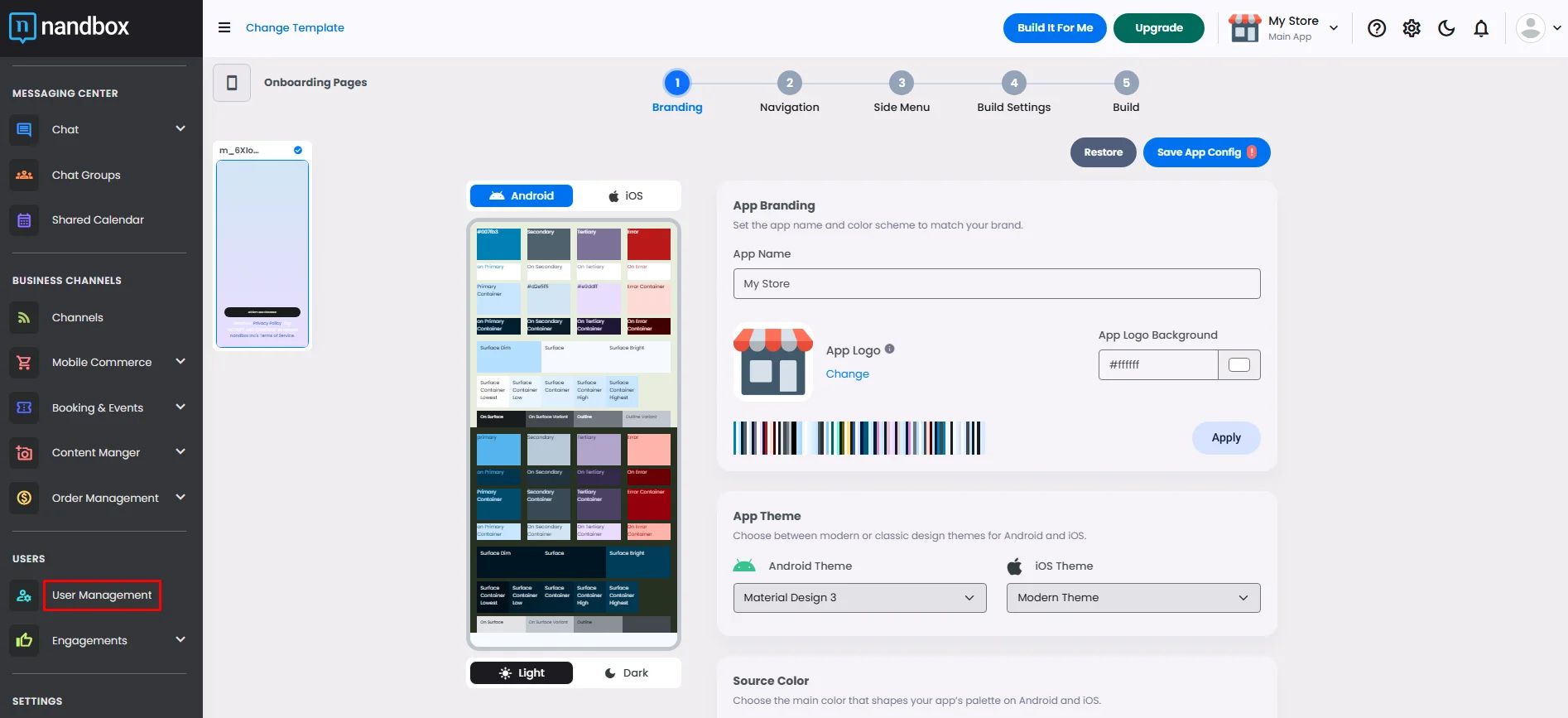This screenshot has width=1568, height=718.
Task: Go to step 5 Build
Action: [x=1126, y=92]
